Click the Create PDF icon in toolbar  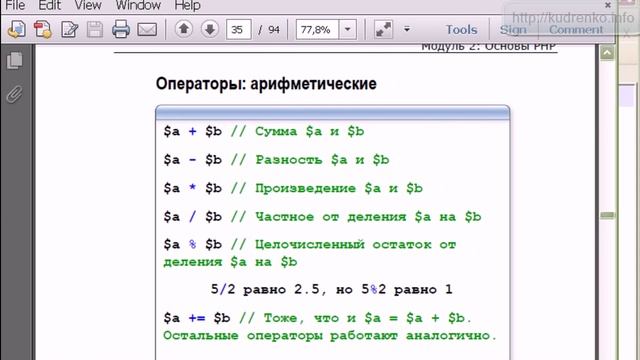click(17, 29)
